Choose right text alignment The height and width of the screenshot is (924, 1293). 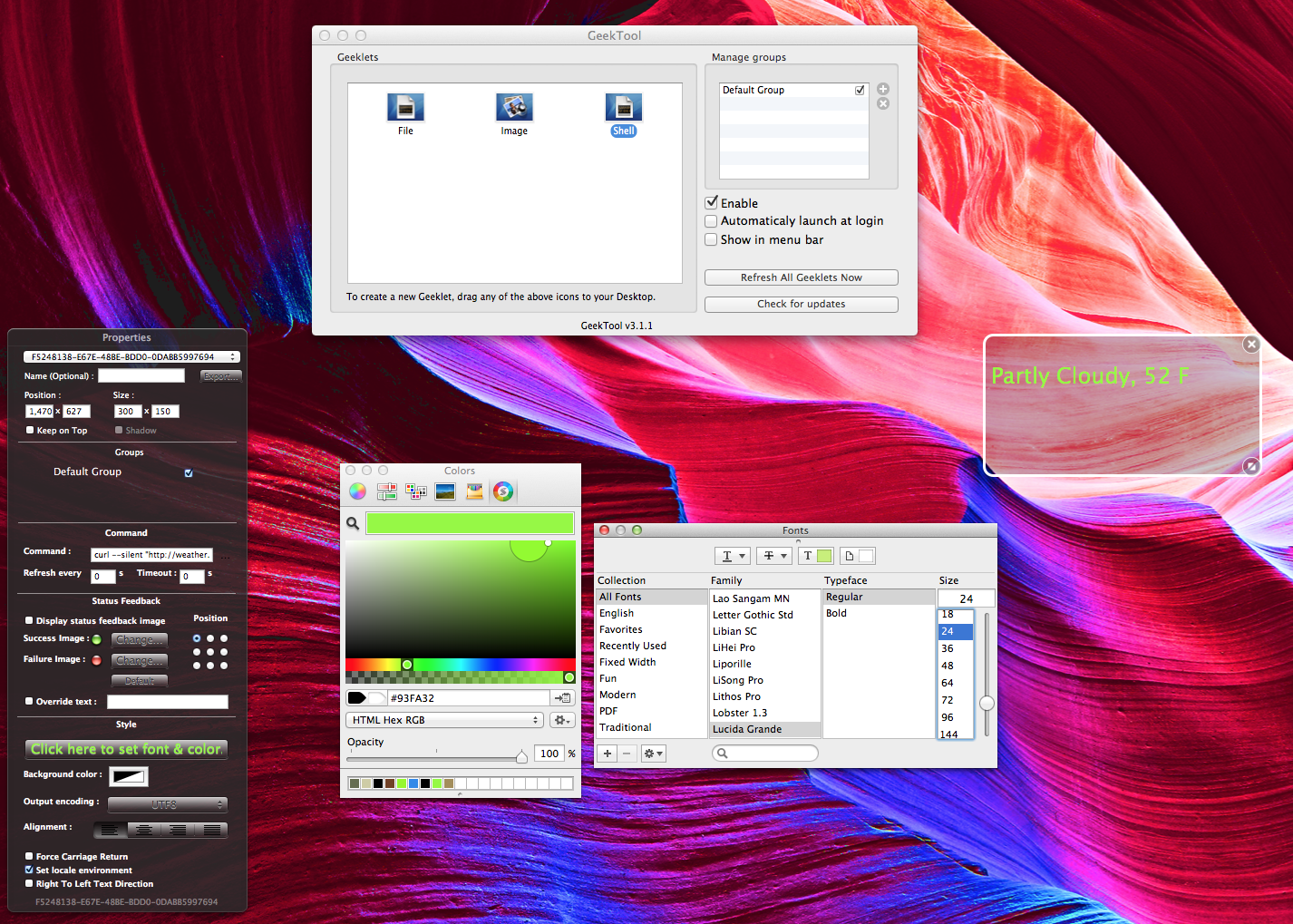tap(178, 830)
